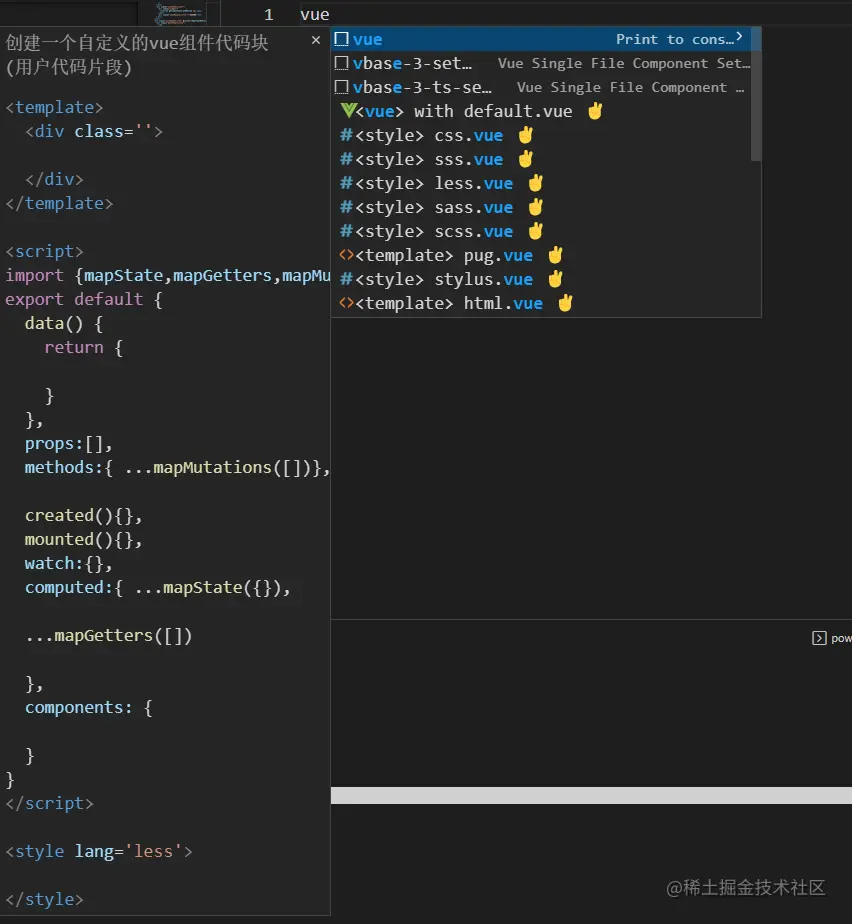The width and height of the screenshot is (852, 924).
Task: Click 'Print to cons…' description text
Action: (675, 39)
